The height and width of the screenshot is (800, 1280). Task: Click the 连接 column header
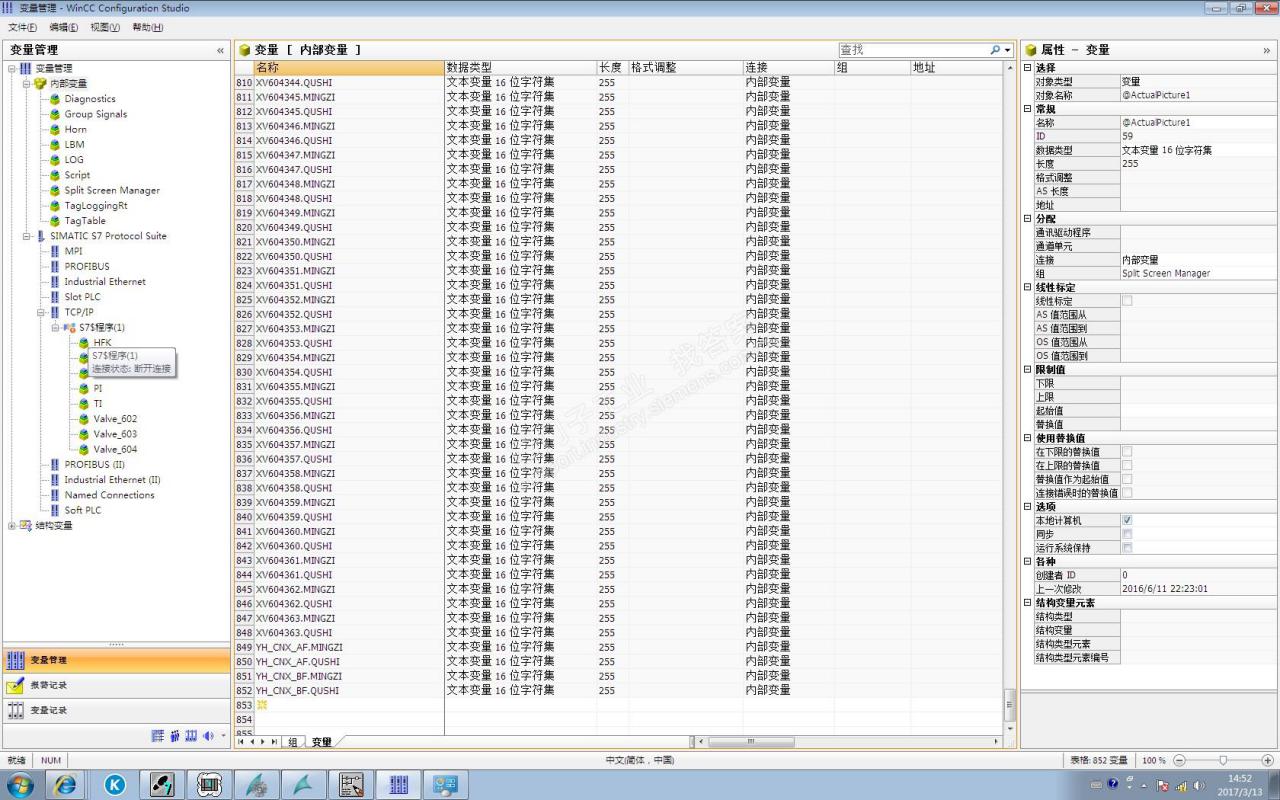[788, 67]
